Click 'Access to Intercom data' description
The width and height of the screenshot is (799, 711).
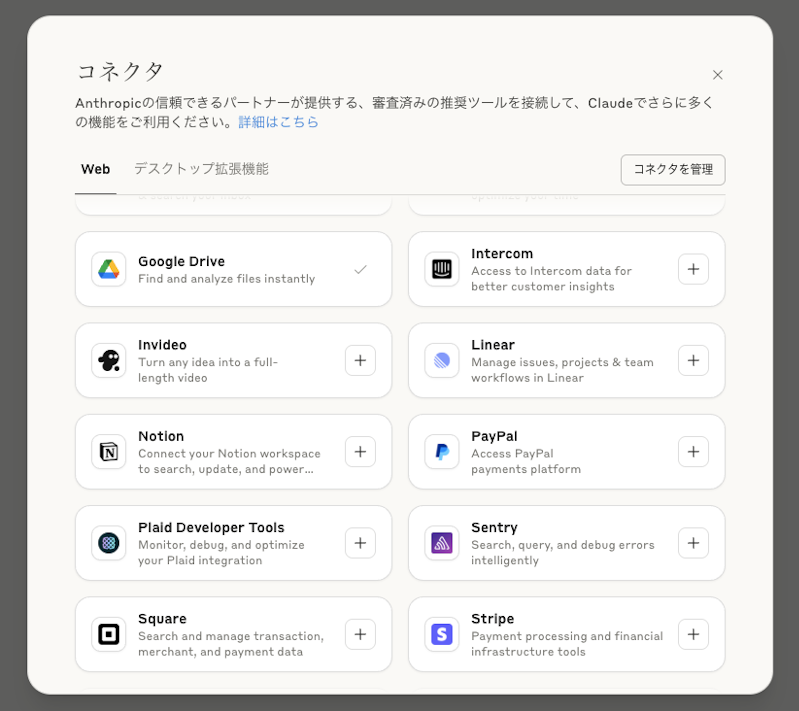[x=551, y=279]
